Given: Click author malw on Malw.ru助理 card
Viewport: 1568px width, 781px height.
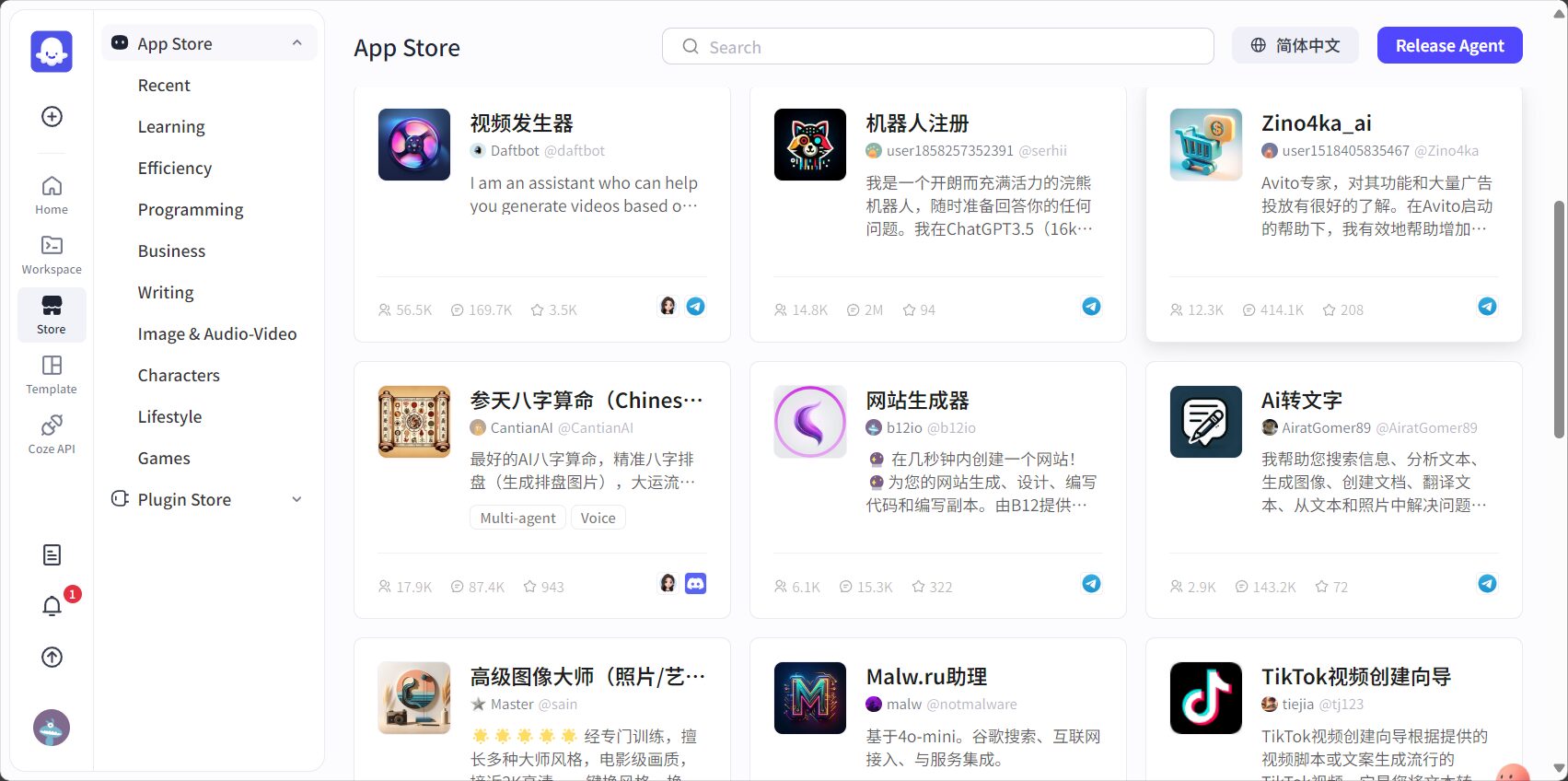Looking at the screenshot, I should coord(904,704).
